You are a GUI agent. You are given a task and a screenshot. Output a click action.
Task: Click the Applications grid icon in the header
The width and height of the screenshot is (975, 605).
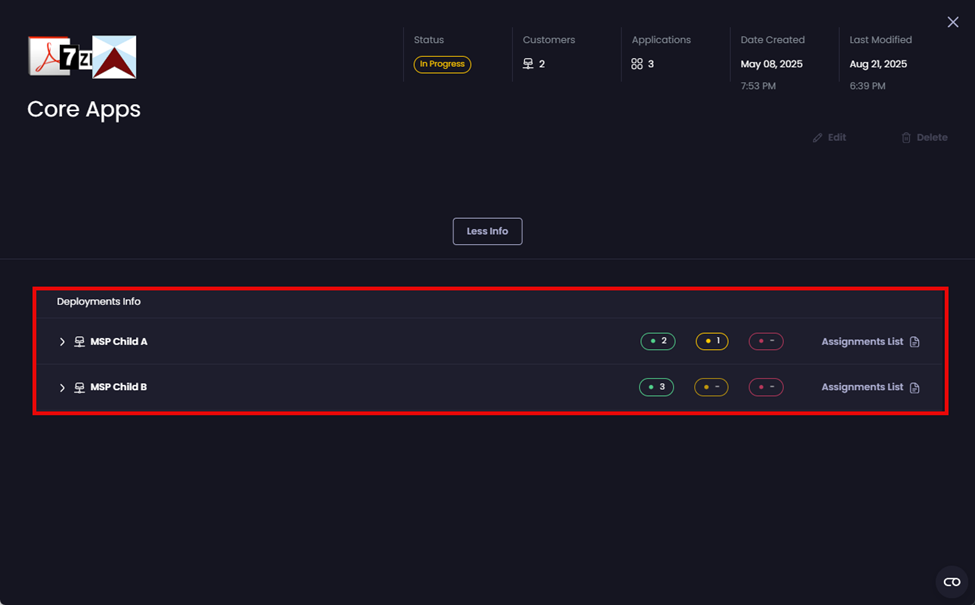click(x=637, y=63)
